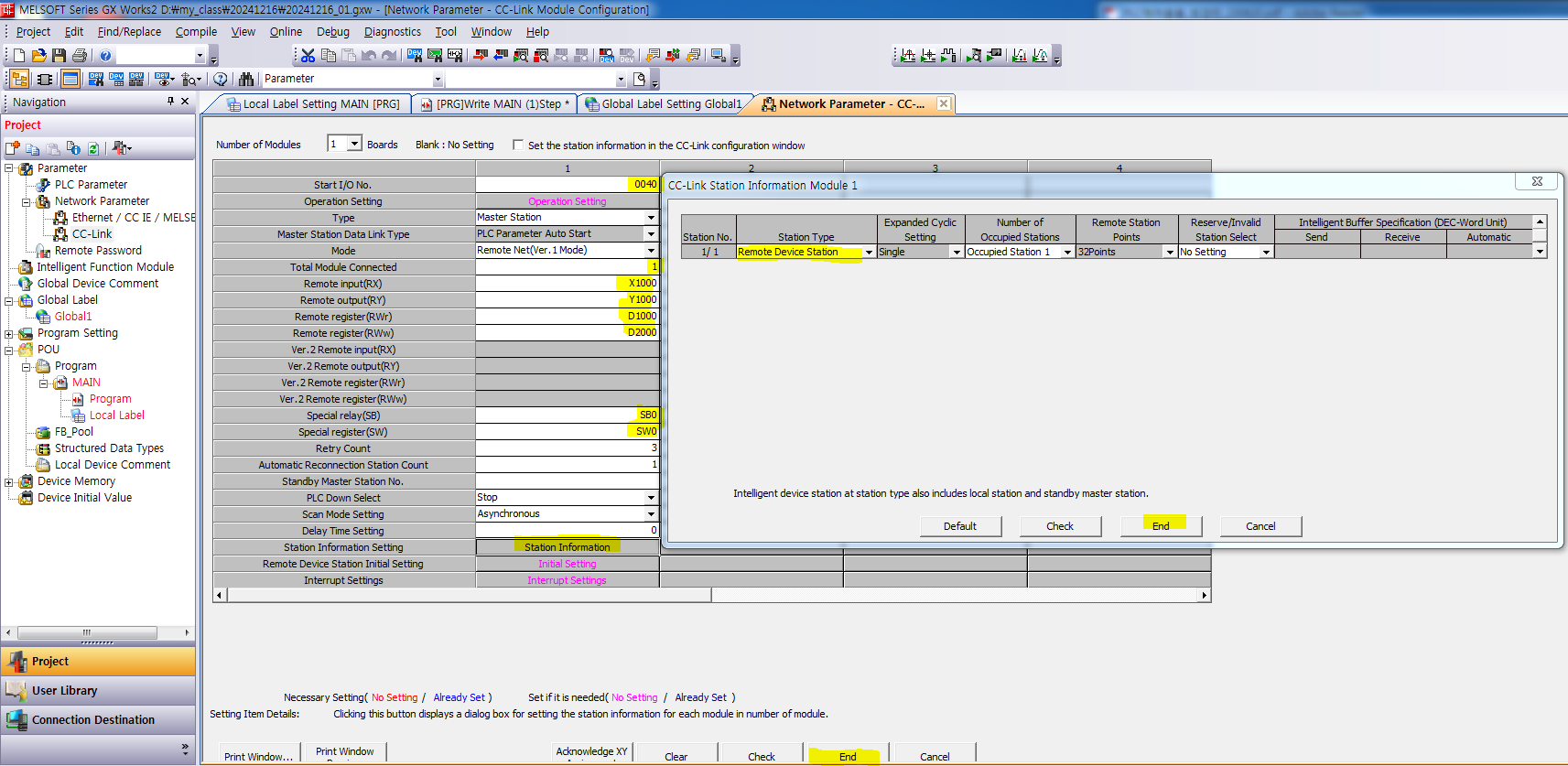This screenshot has width=1568, height=766.
Task: Open User Library pane
Action: 97,691
